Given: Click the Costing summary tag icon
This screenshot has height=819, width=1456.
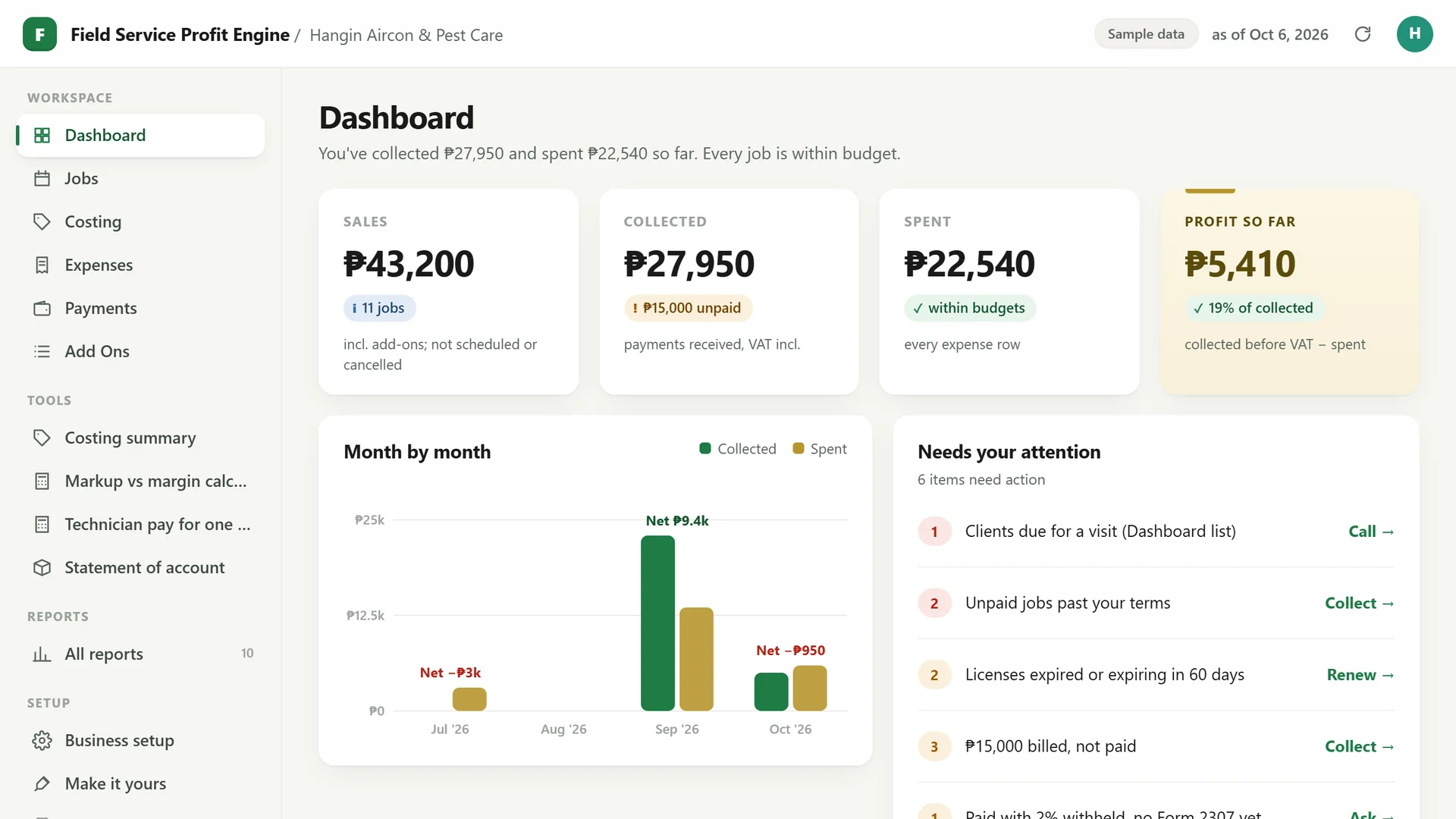Looking at the screenshot, I should click(x=42, y=438).
